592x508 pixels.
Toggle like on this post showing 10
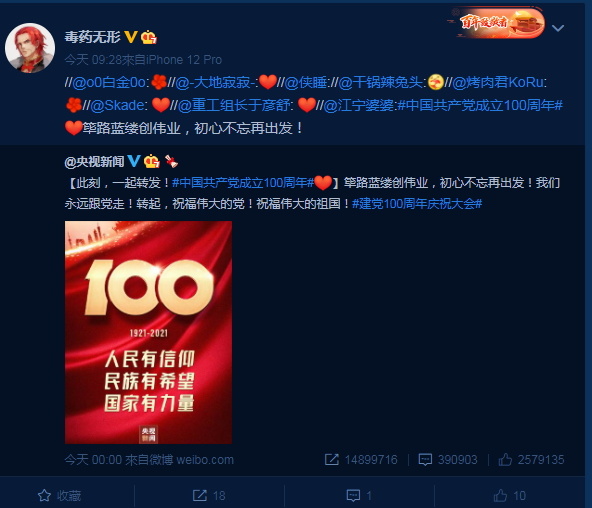click(510, 496)
